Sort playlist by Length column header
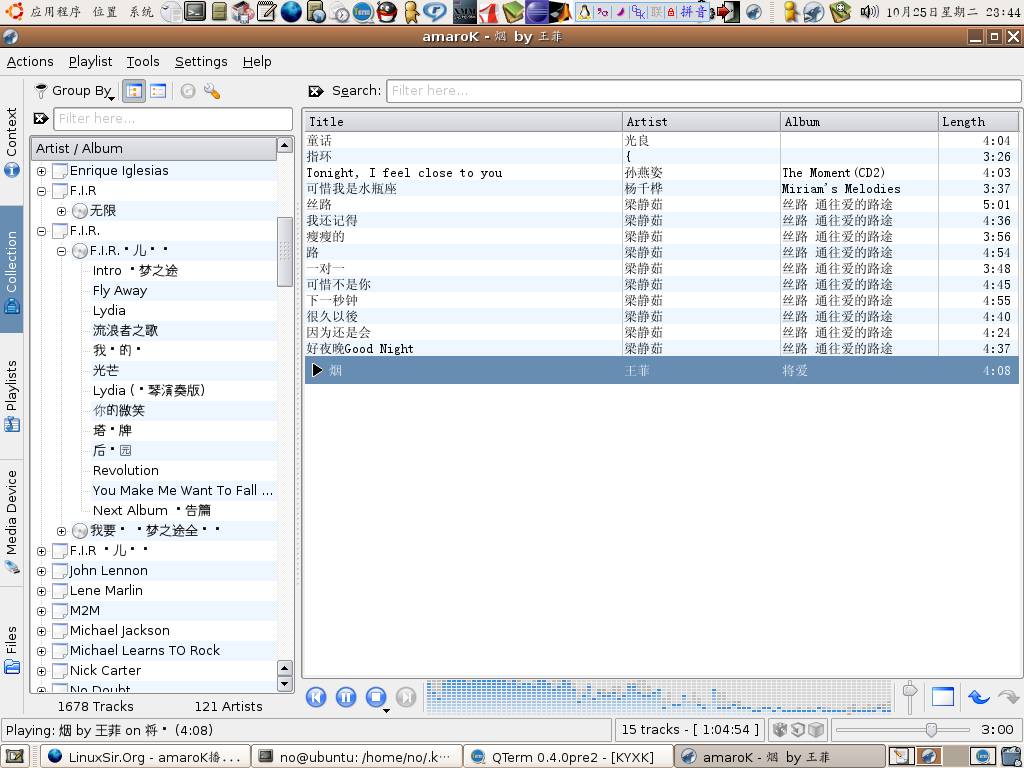This screenshot has width=1024, height=768. 978,121
